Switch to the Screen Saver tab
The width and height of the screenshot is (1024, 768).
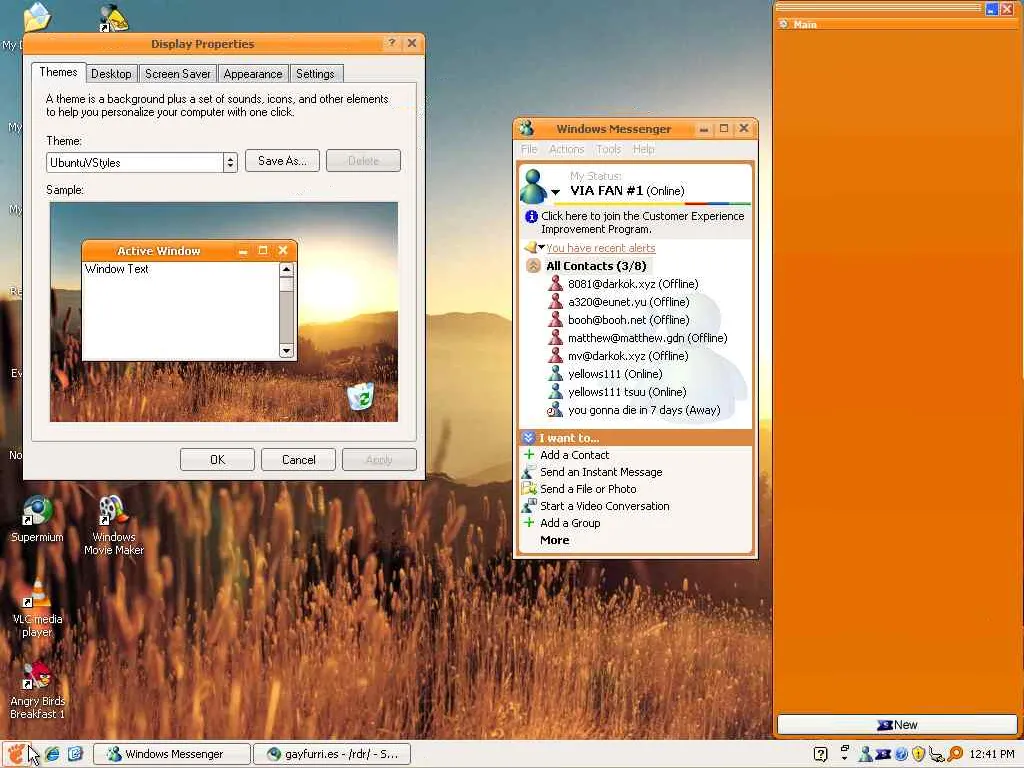pyautogui.click(x=178, y=74)
